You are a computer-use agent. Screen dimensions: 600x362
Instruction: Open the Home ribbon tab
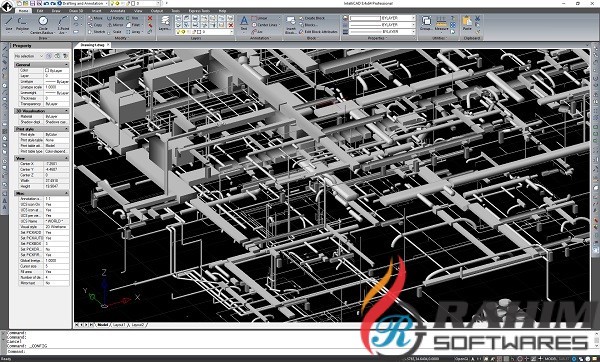point(23,11)
